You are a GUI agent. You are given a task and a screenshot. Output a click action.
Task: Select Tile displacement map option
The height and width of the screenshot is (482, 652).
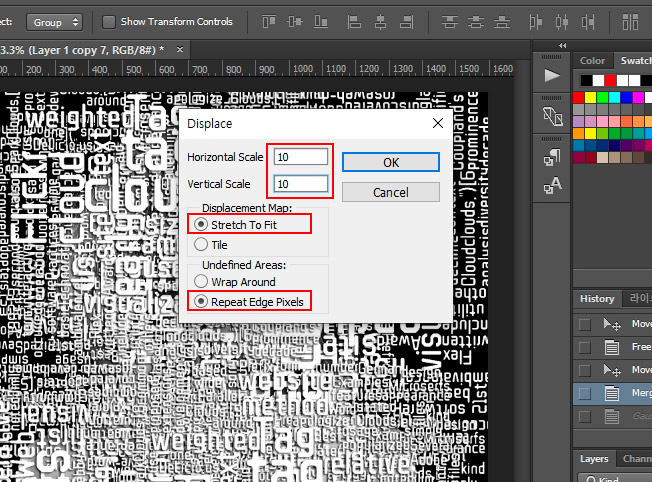point(201,244)
